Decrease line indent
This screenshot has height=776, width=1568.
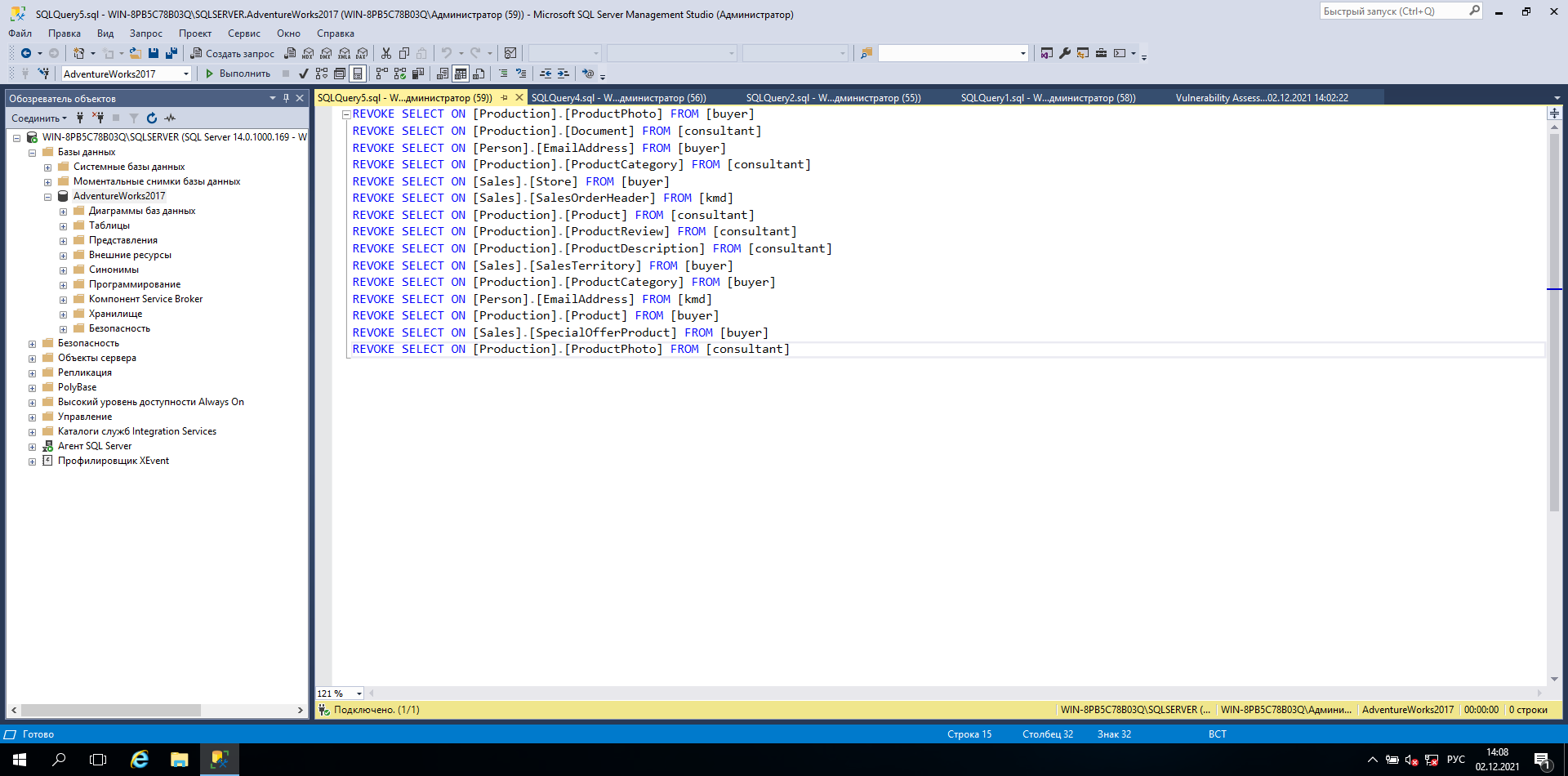[546, 74]
